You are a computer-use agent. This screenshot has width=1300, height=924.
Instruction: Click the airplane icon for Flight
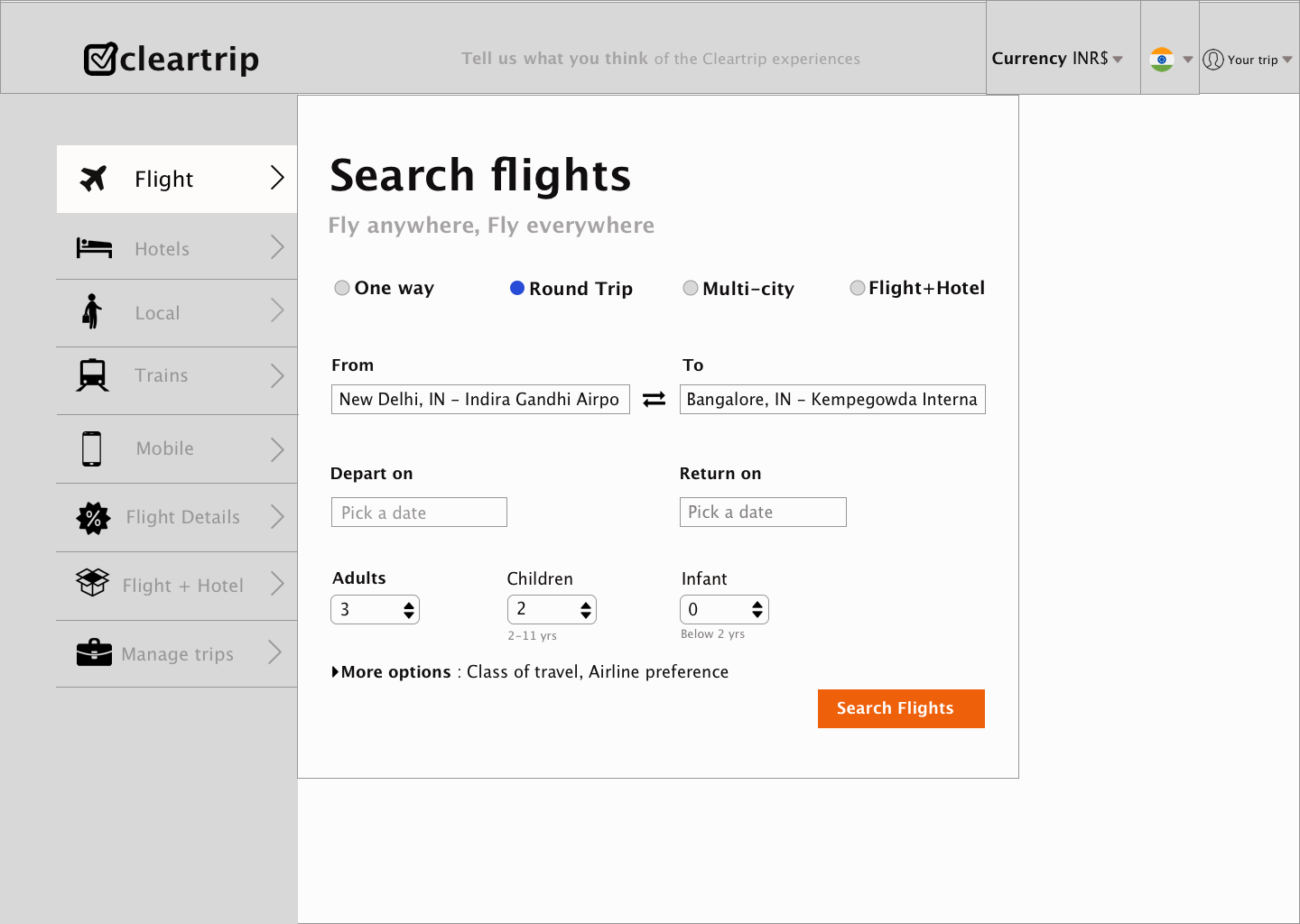coord(93,179)
